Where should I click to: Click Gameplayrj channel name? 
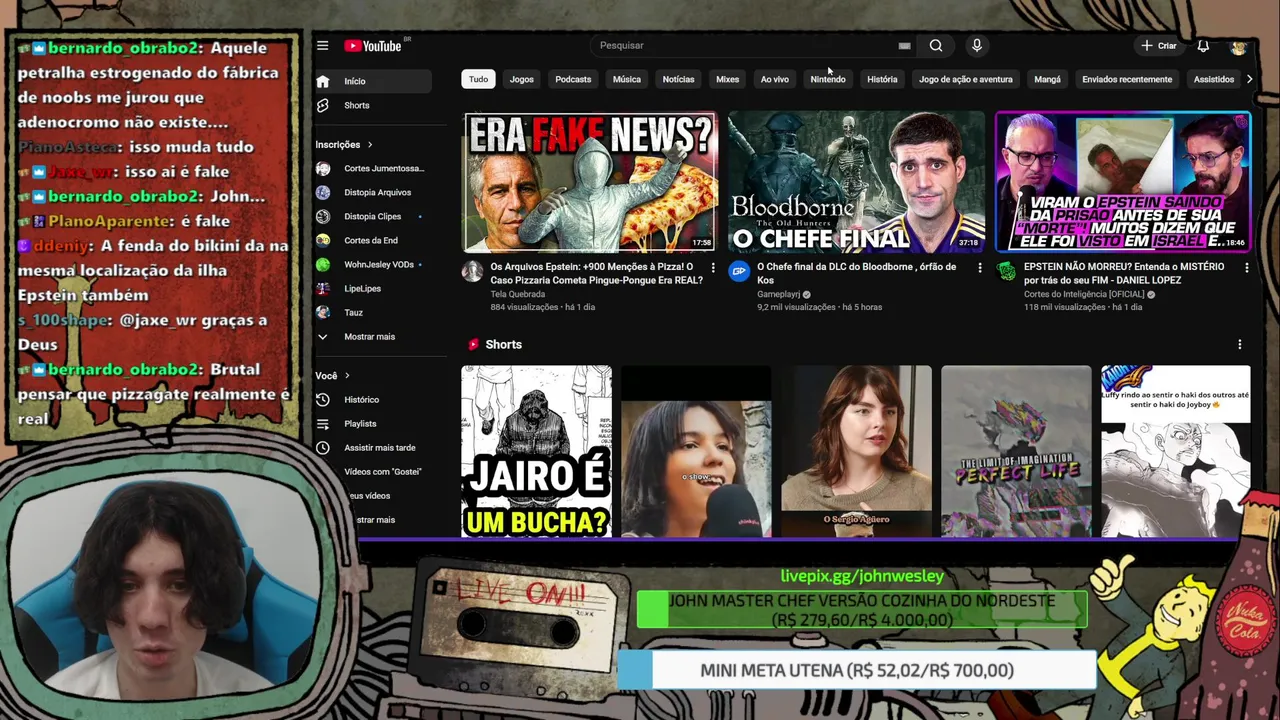(x=779, y=294)
